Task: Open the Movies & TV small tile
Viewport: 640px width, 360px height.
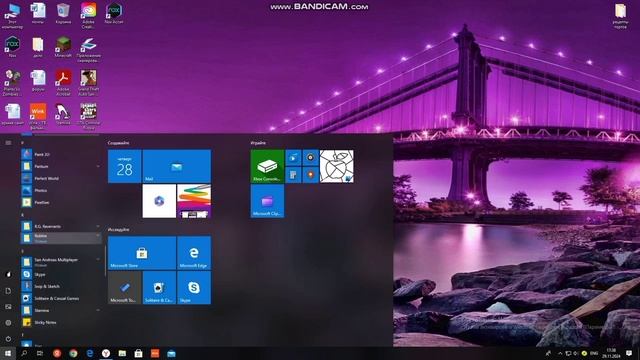Action: pyautogui.click(x=293, y=158)
